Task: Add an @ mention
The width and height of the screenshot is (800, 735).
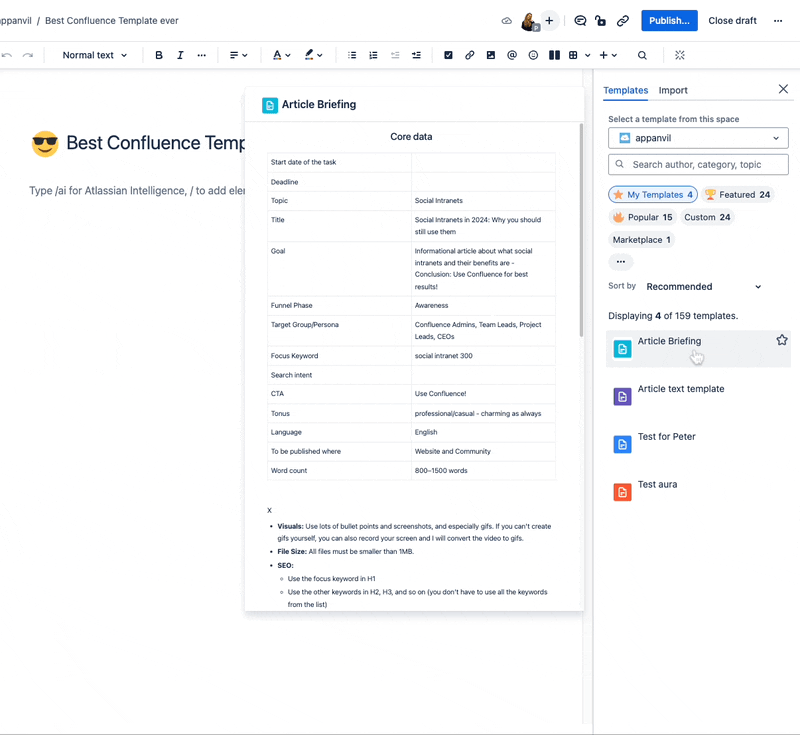Action: 511,55
